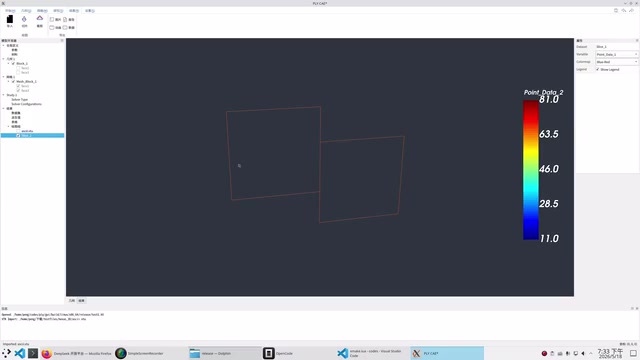
Task: Switch to the Dolphin file manager window
Action: (224, 353)
